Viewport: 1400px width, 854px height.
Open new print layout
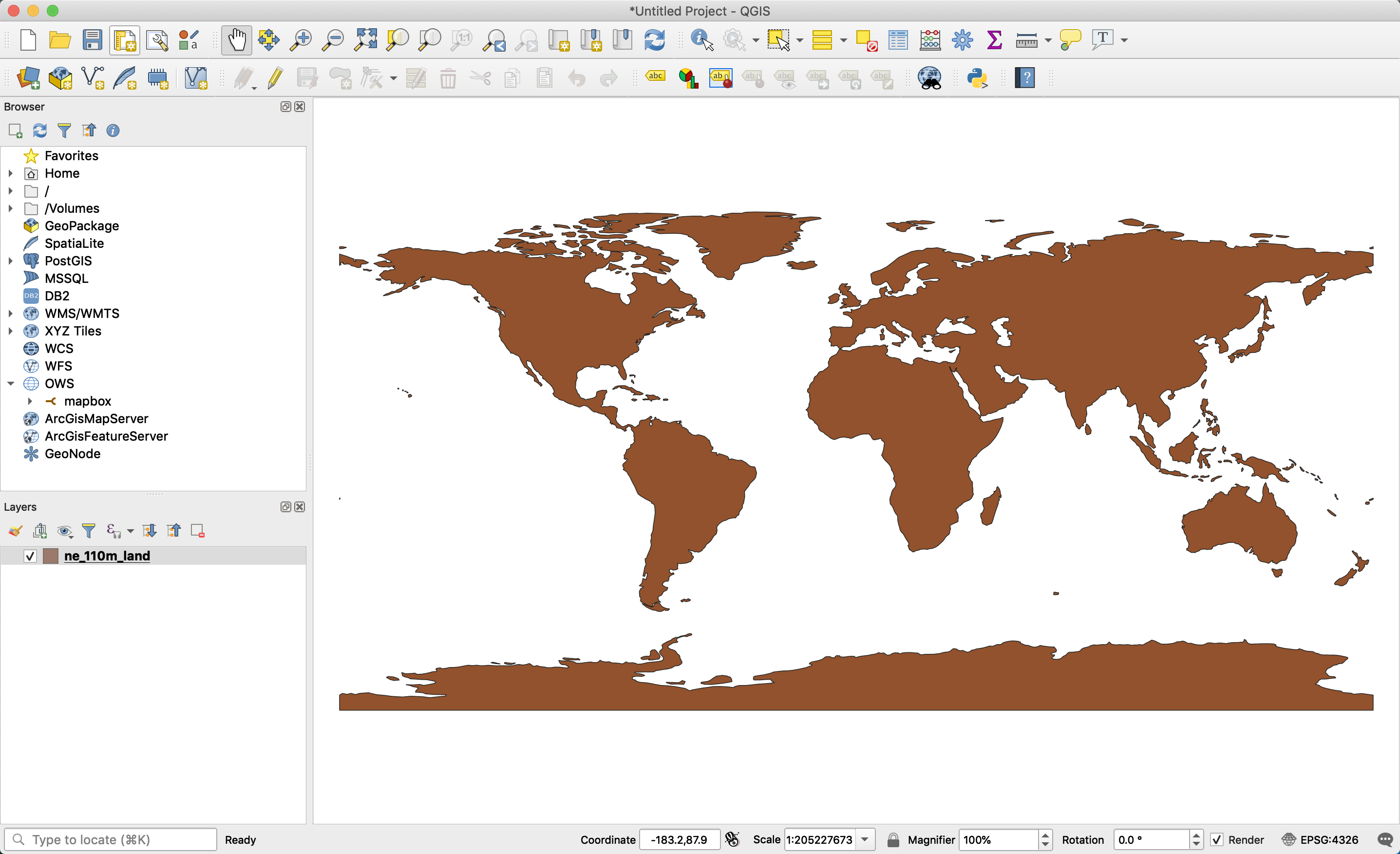coord(124,40)
